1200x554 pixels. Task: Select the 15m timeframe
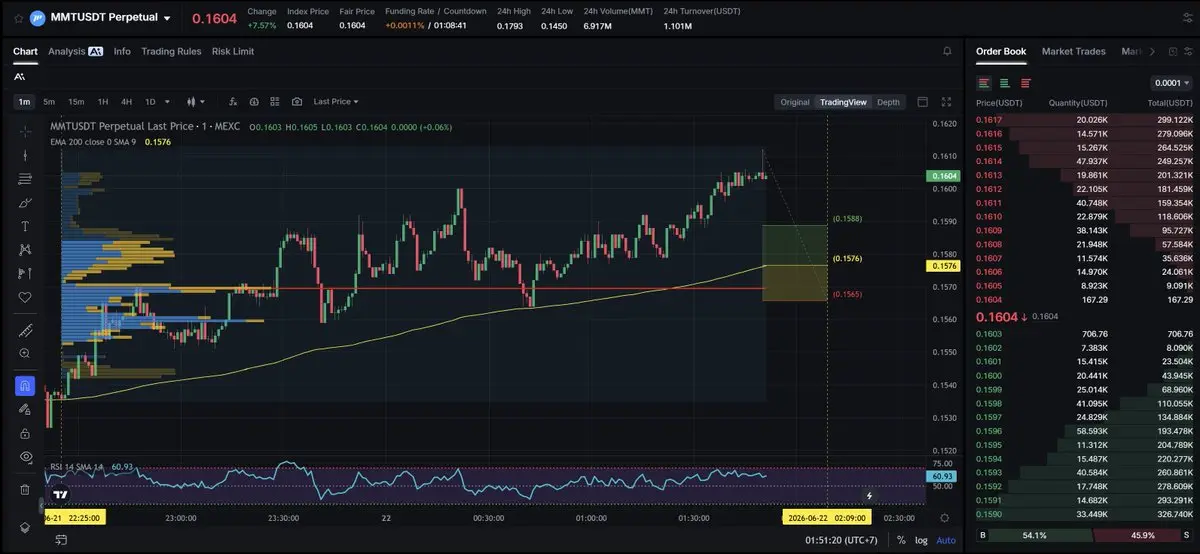(x=76, y=102)
